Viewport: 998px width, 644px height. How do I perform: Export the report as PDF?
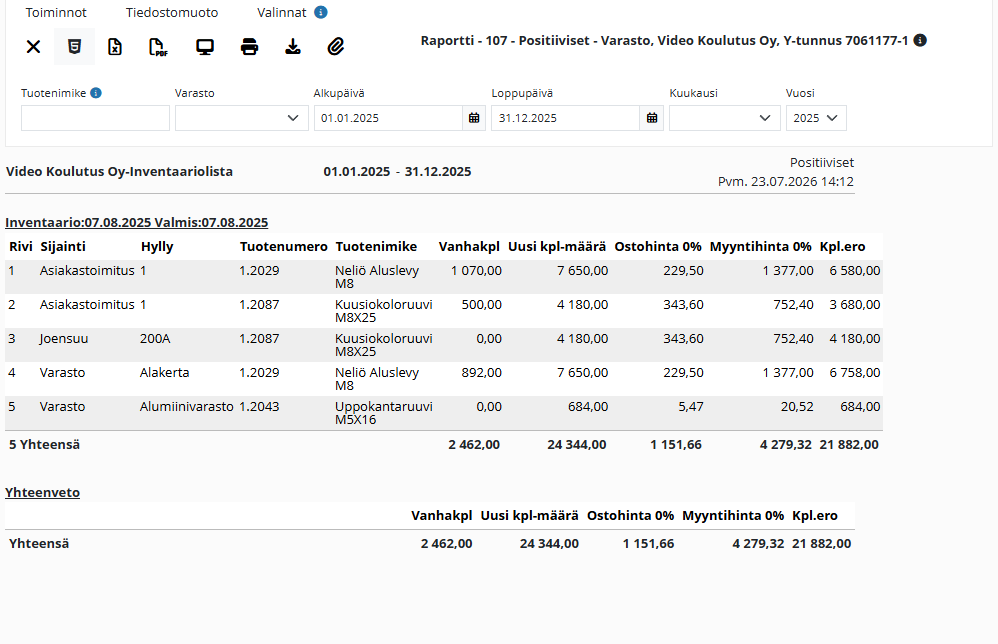pos(158,47)
